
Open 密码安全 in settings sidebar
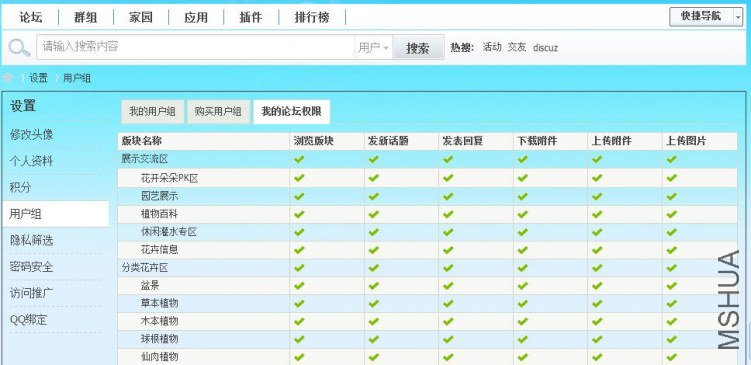tap(32, 267)
